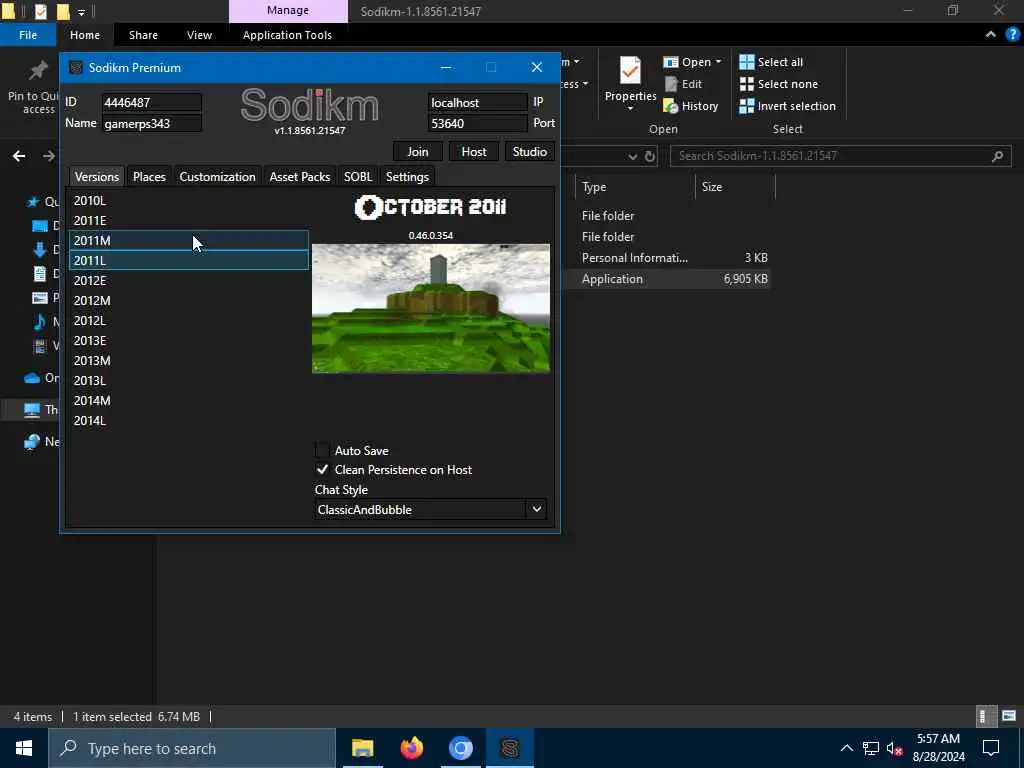Click Invert selection in ribbon
The image size is (1024, 768).
click(788, 106)
